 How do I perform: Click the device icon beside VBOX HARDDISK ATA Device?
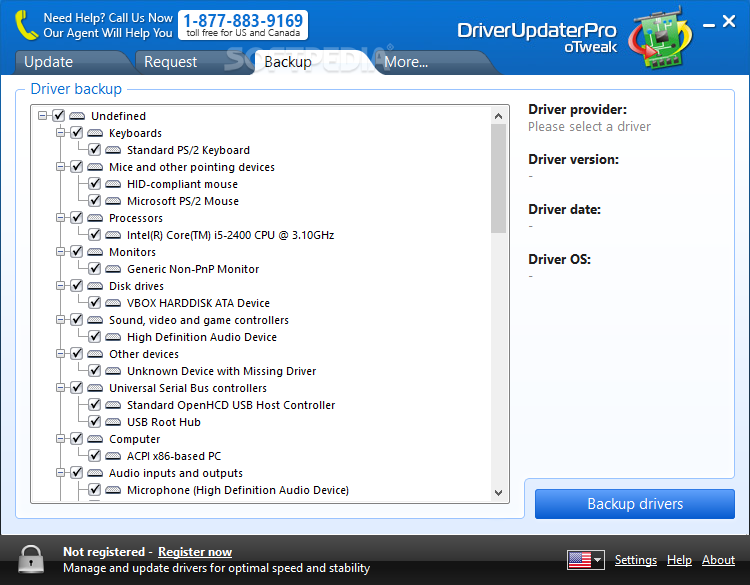[113, 303]
